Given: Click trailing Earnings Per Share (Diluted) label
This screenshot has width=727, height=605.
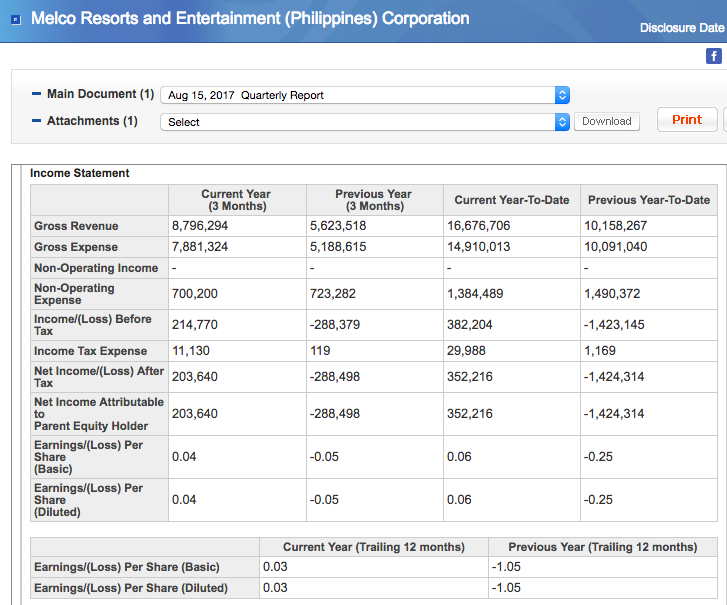Looking at the screenshot, I should pos(131,588).
